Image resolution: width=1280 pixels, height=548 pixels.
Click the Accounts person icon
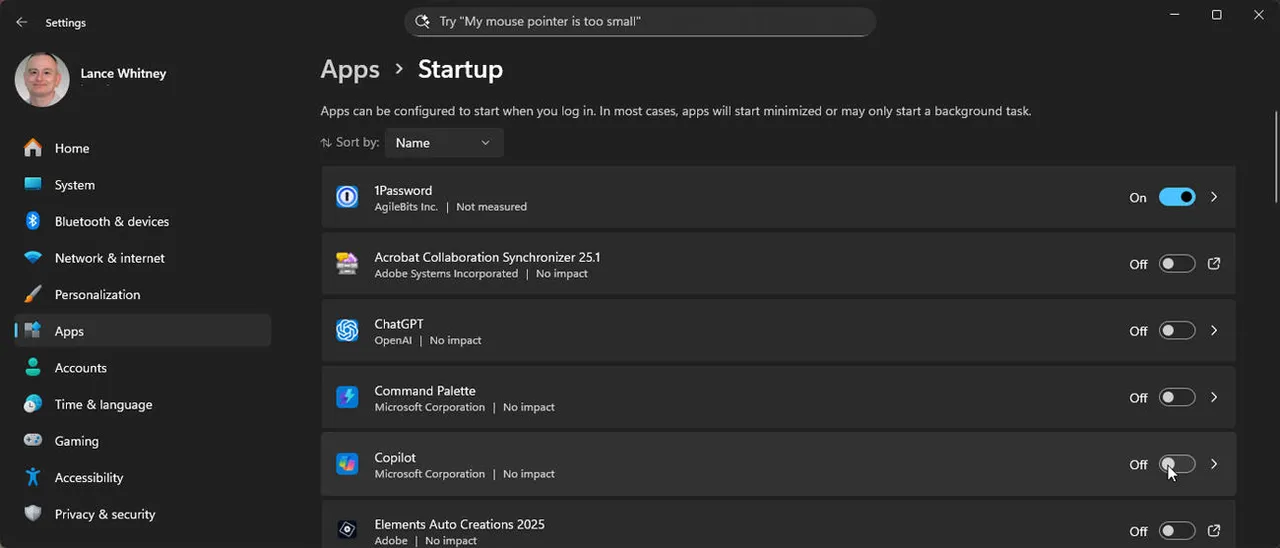pyautogui.click(x=33, y=368)
